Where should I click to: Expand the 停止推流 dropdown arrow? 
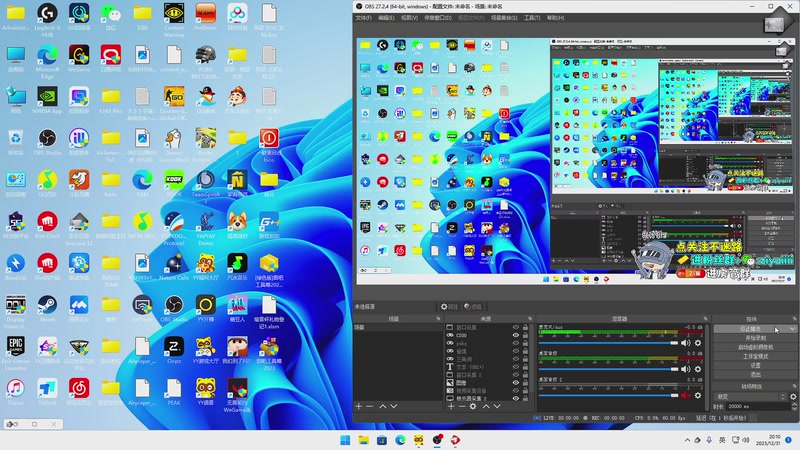click(x=792, y=328)
